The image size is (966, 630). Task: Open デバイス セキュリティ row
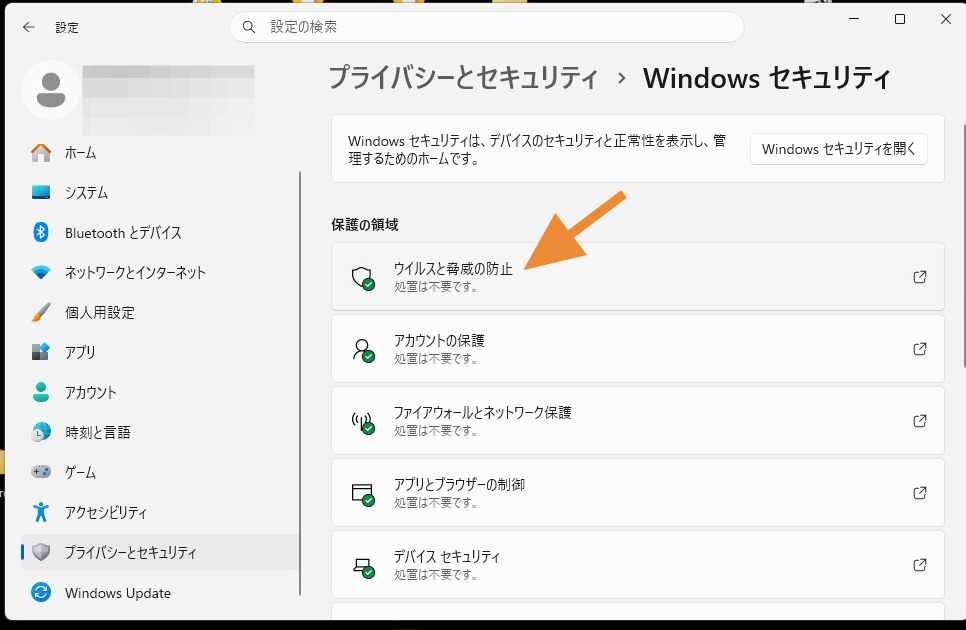click(x=638, y=565)
